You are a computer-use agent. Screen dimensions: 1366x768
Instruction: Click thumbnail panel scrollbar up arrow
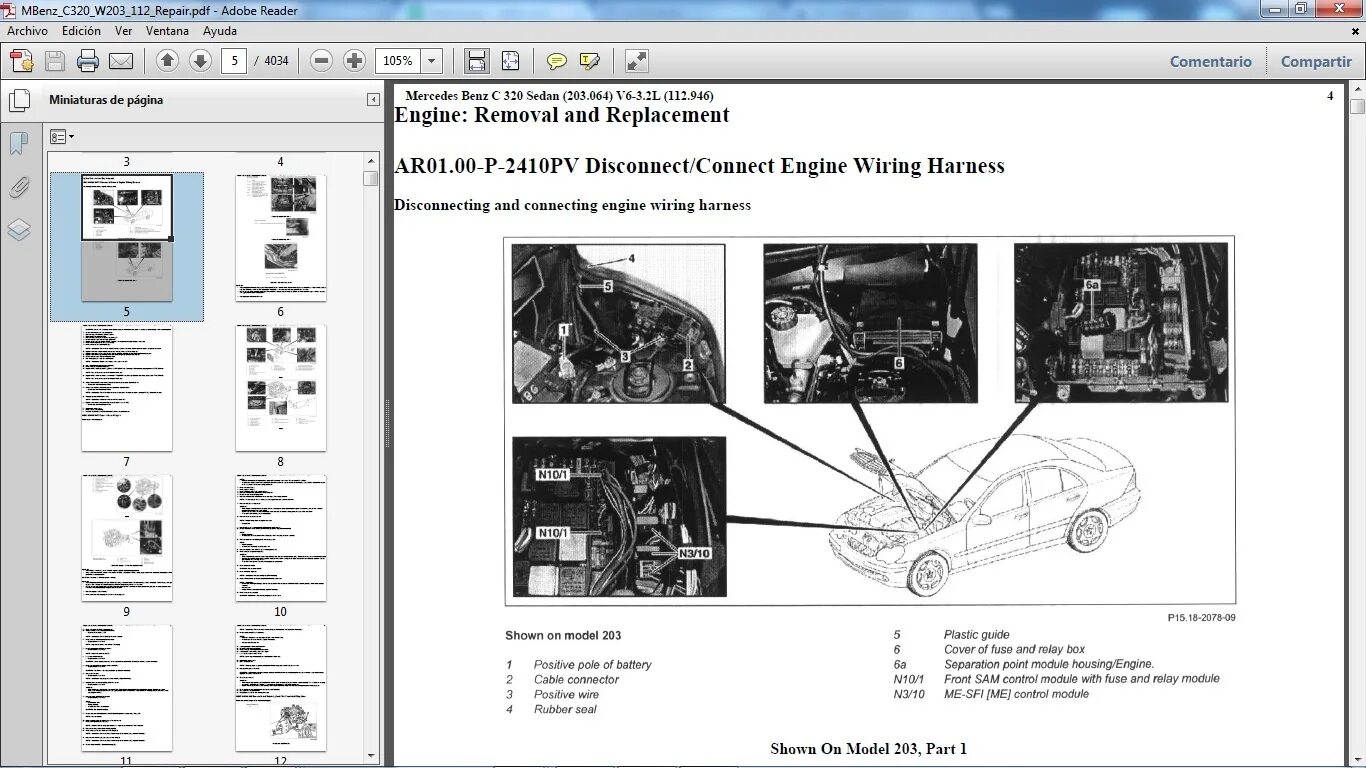371,160
